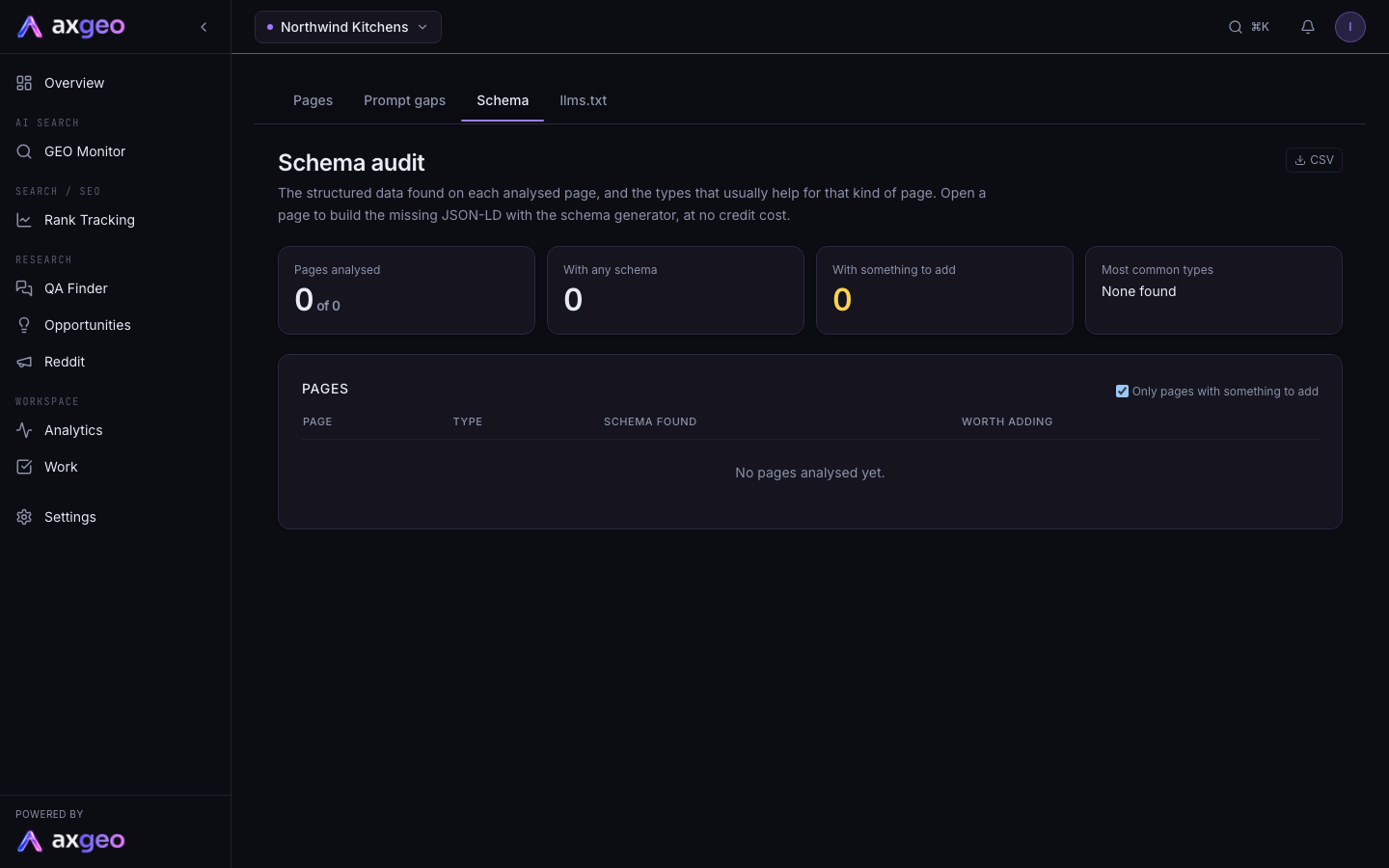1389x868 pixels.
Task: Click the axgeo logo at top left
Action: click(x=71, y=27)
